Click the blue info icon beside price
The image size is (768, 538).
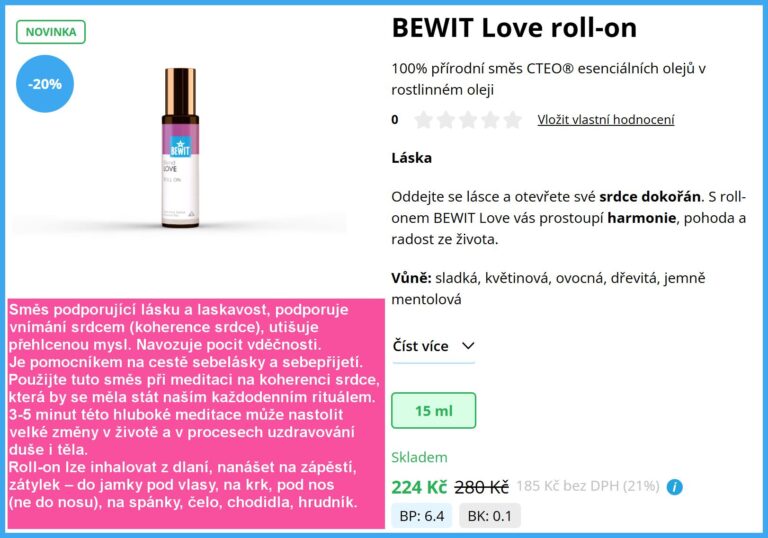(674, 487)
